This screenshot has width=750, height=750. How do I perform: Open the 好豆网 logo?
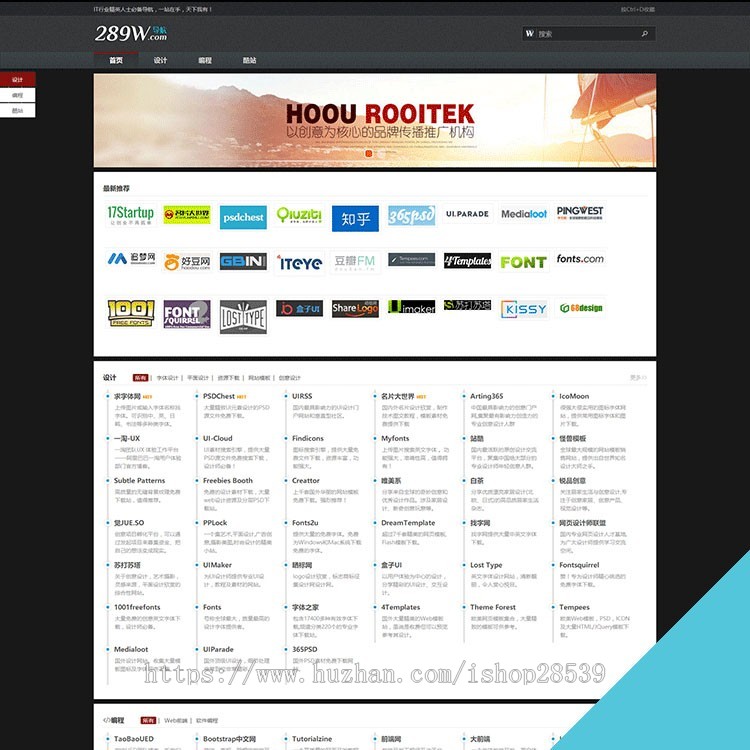tap(187, 262)
